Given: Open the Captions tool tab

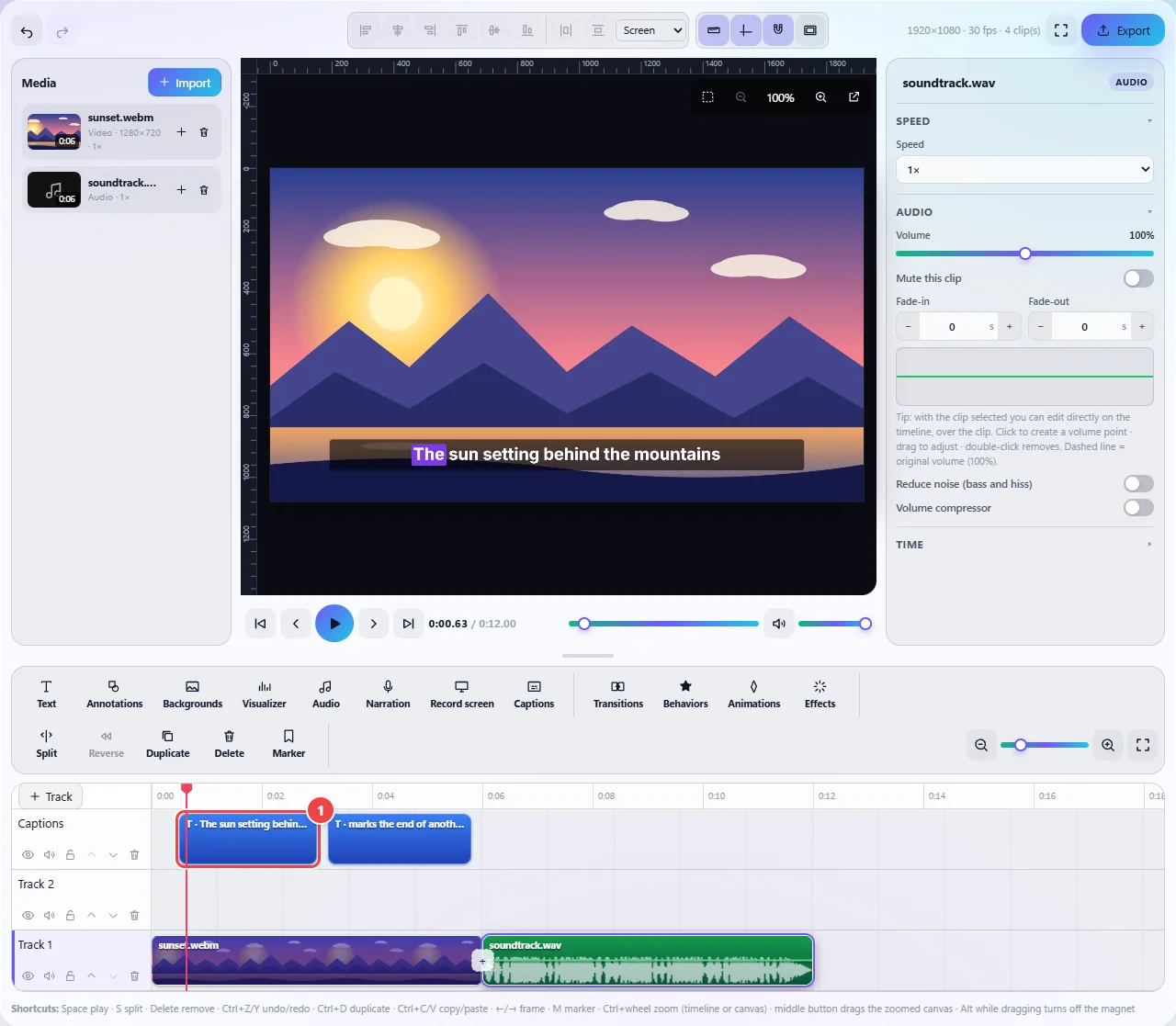Looking at the screenshot, I should coord(534,694).
